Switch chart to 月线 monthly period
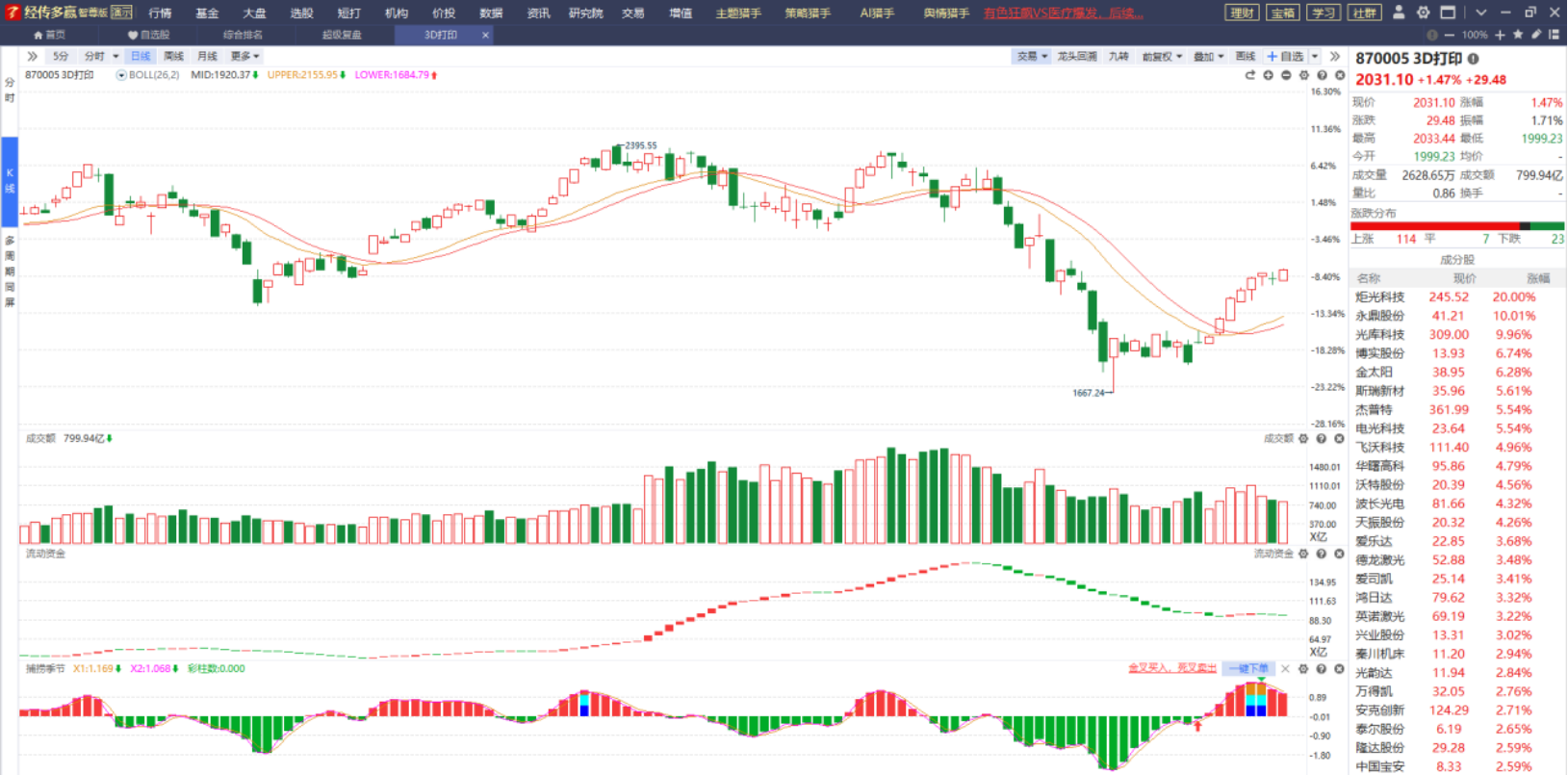Viewport: 1568px width, 775px height. (207, 56)
